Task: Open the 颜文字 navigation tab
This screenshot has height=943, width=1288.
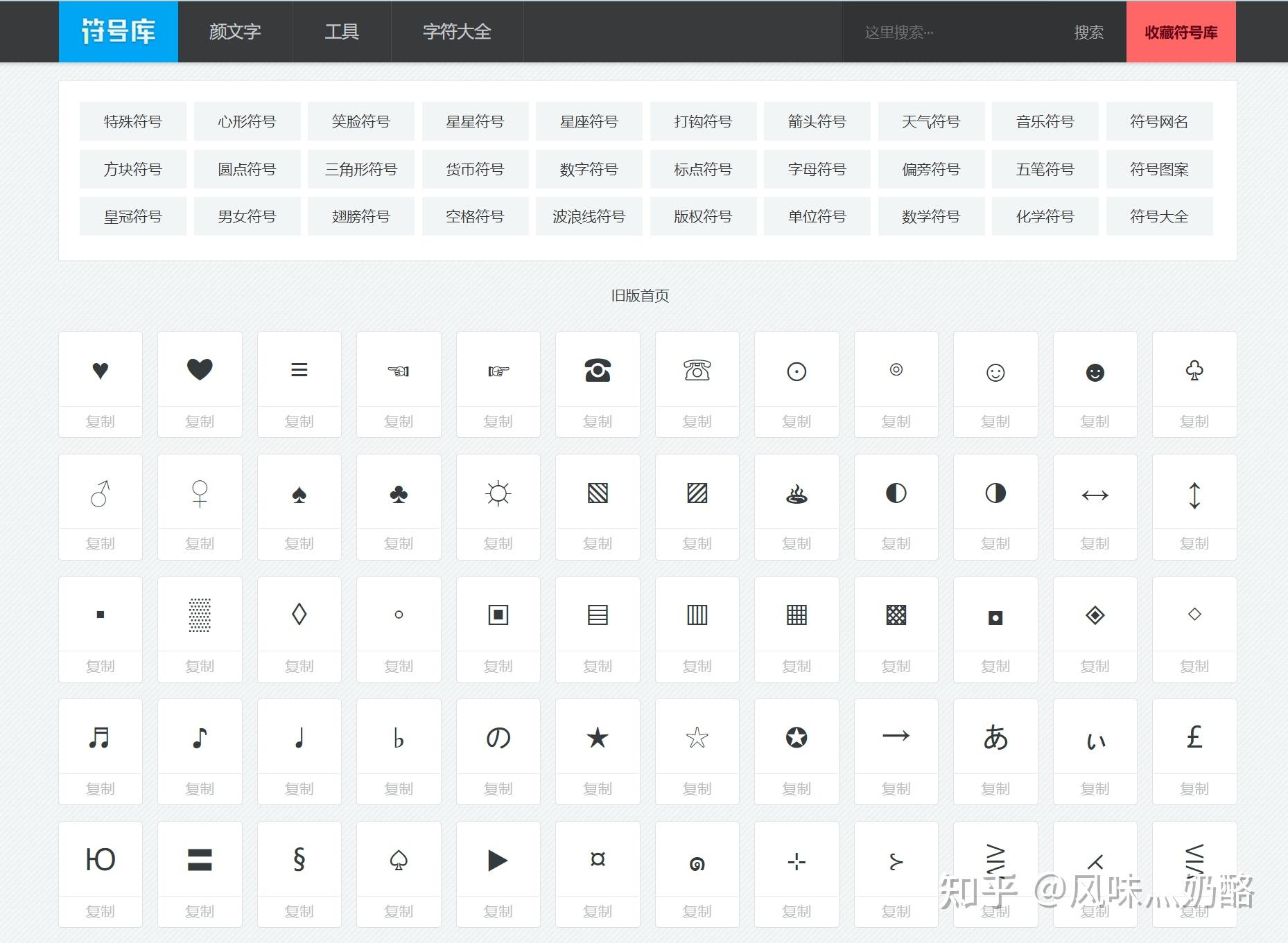Action: pyautogui.click(x=235, y=32)
